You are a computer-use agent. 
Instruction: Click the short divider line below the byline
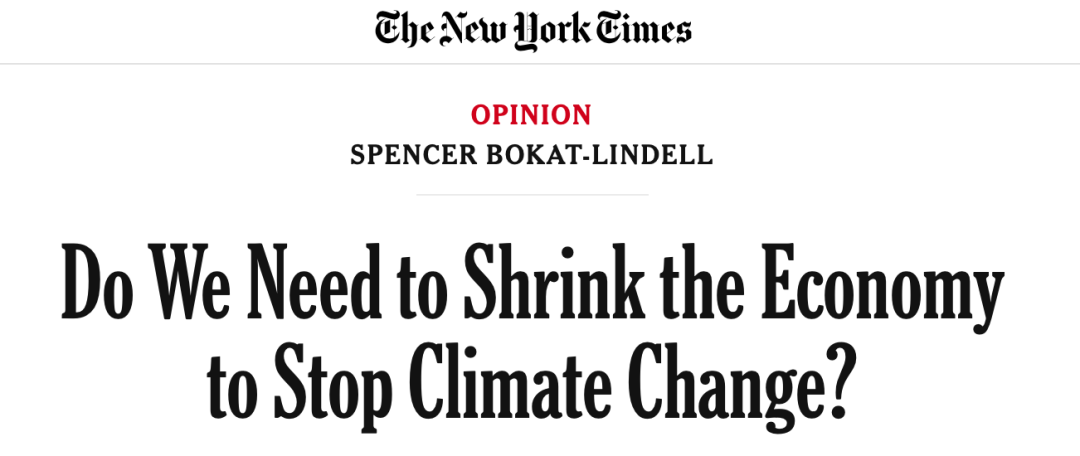tap(531, 195)
